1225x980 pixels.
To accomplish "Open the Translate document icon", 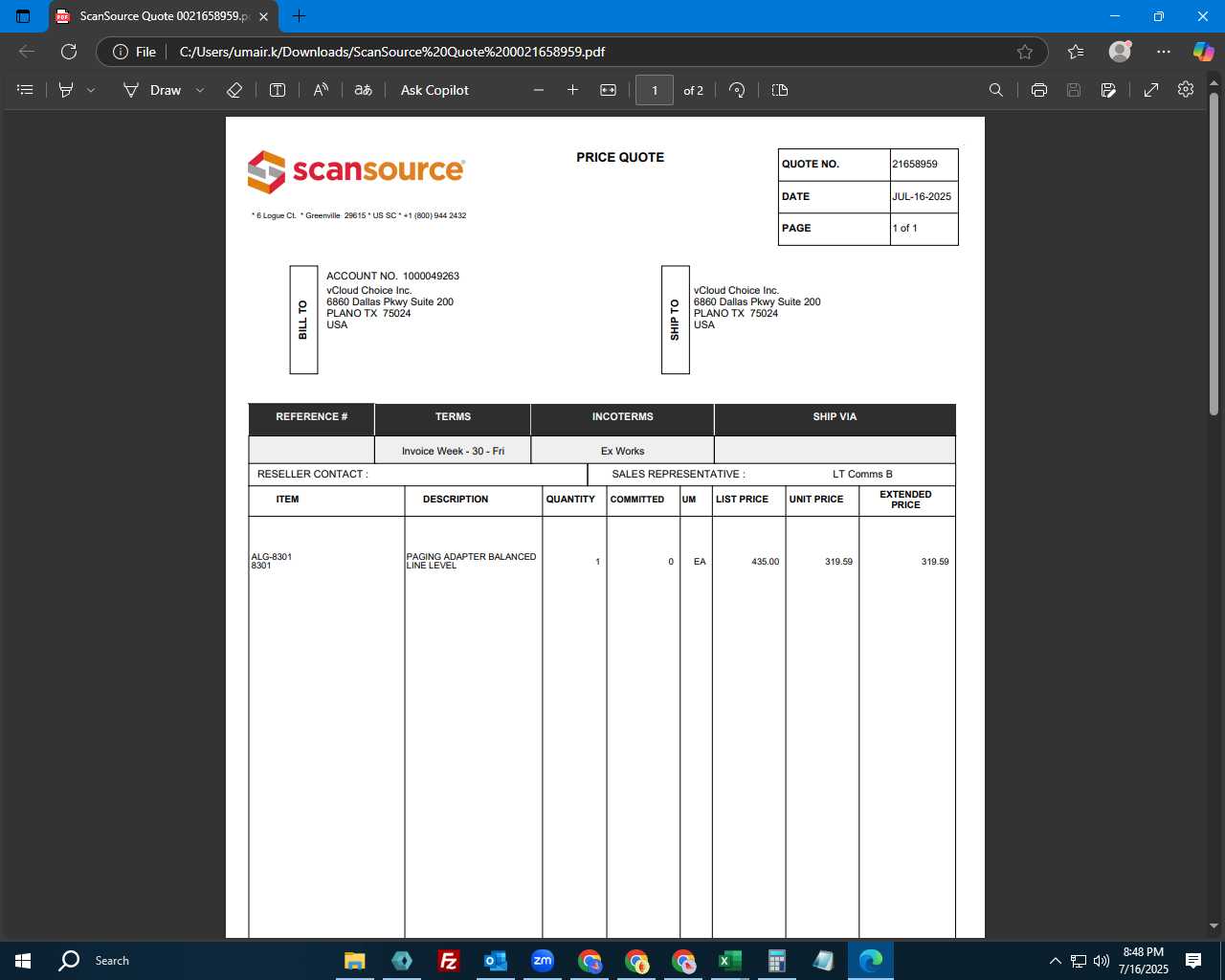I will point(364,90).
